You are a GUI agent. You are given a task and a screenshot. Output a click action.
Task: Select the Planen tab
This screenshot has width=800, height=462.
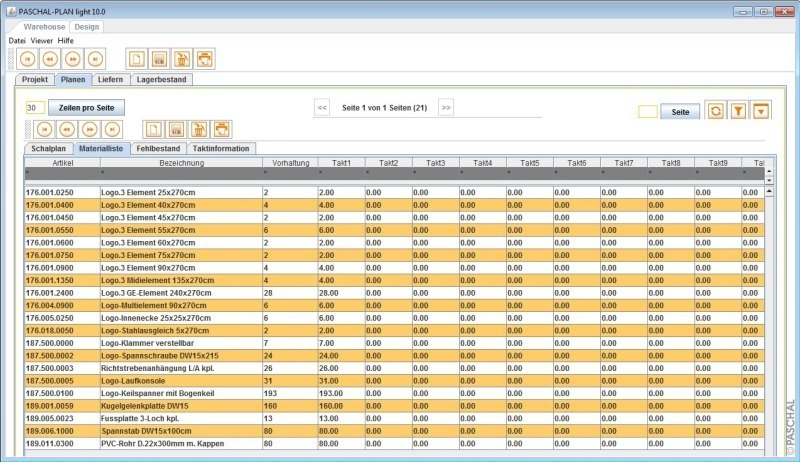73,80
